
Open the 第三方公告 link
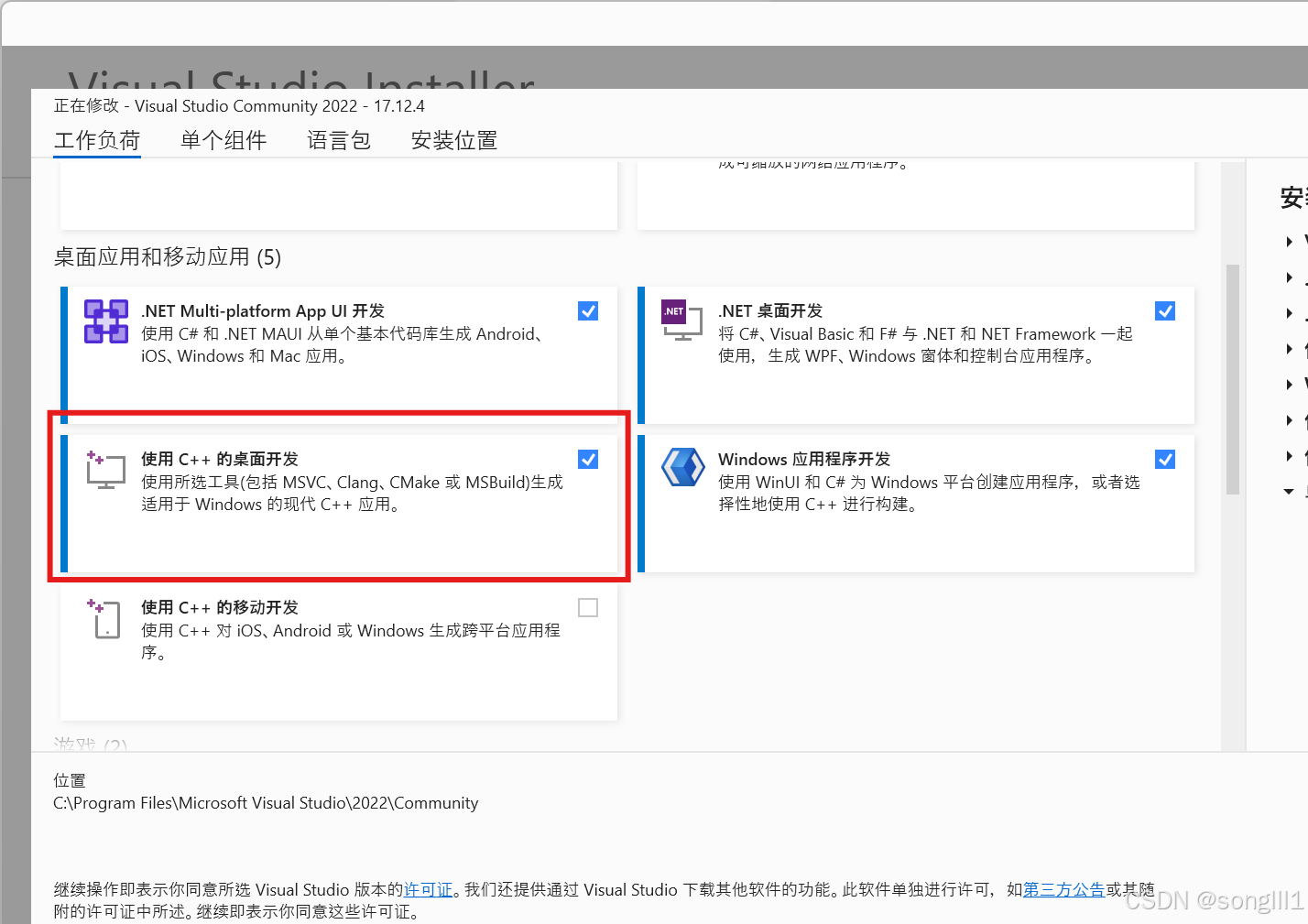pyautogui.click(x=1063, y=888)
